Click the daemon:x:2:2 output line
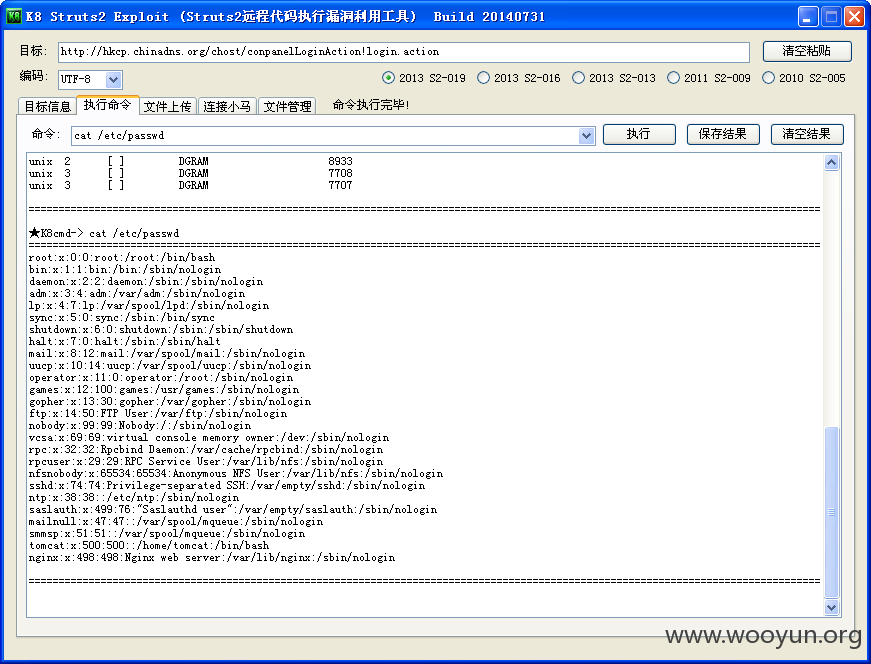The width and height of the screenshot is (871, 664). (x=146, y=282)
